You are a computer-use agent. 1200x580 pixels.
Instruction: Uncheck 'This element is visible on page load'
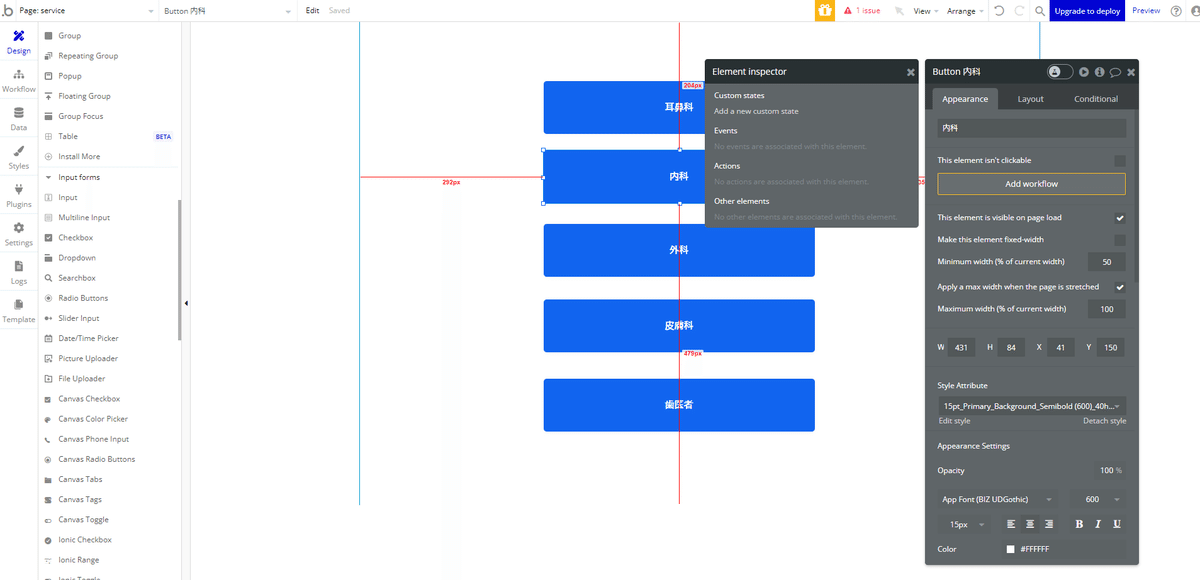pos(1120,217)
